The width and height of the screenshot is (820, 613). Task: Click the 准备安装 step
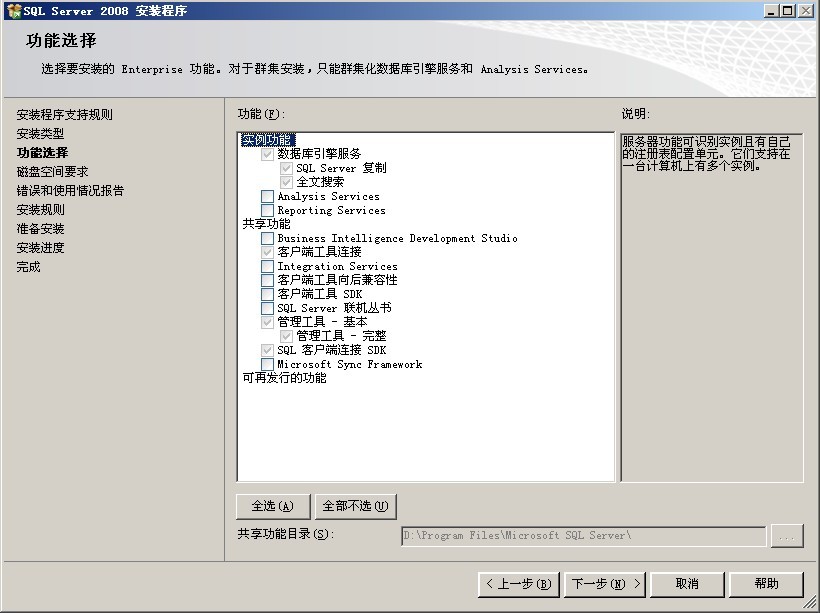[40, 229]
